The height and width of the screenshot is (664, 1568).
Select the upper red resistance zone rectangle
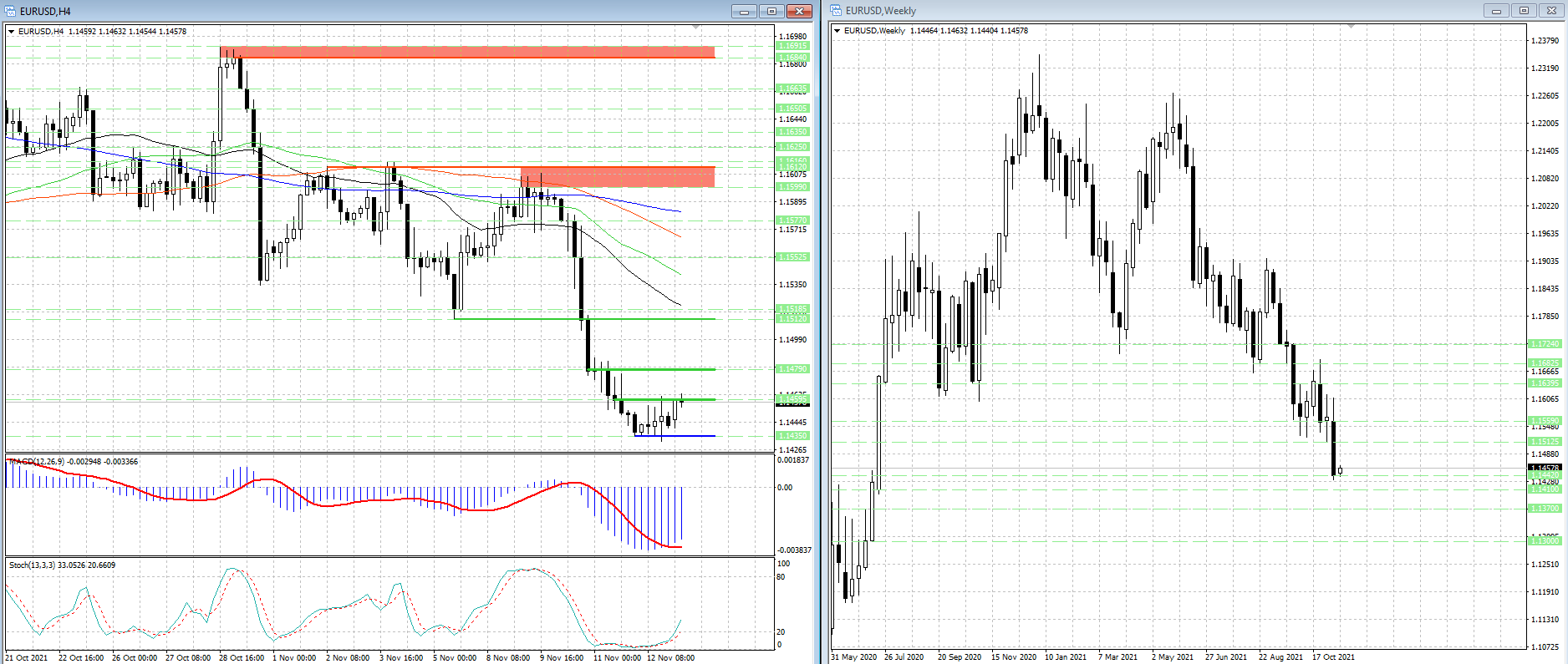pyautogui.click(x=468, y=52)
